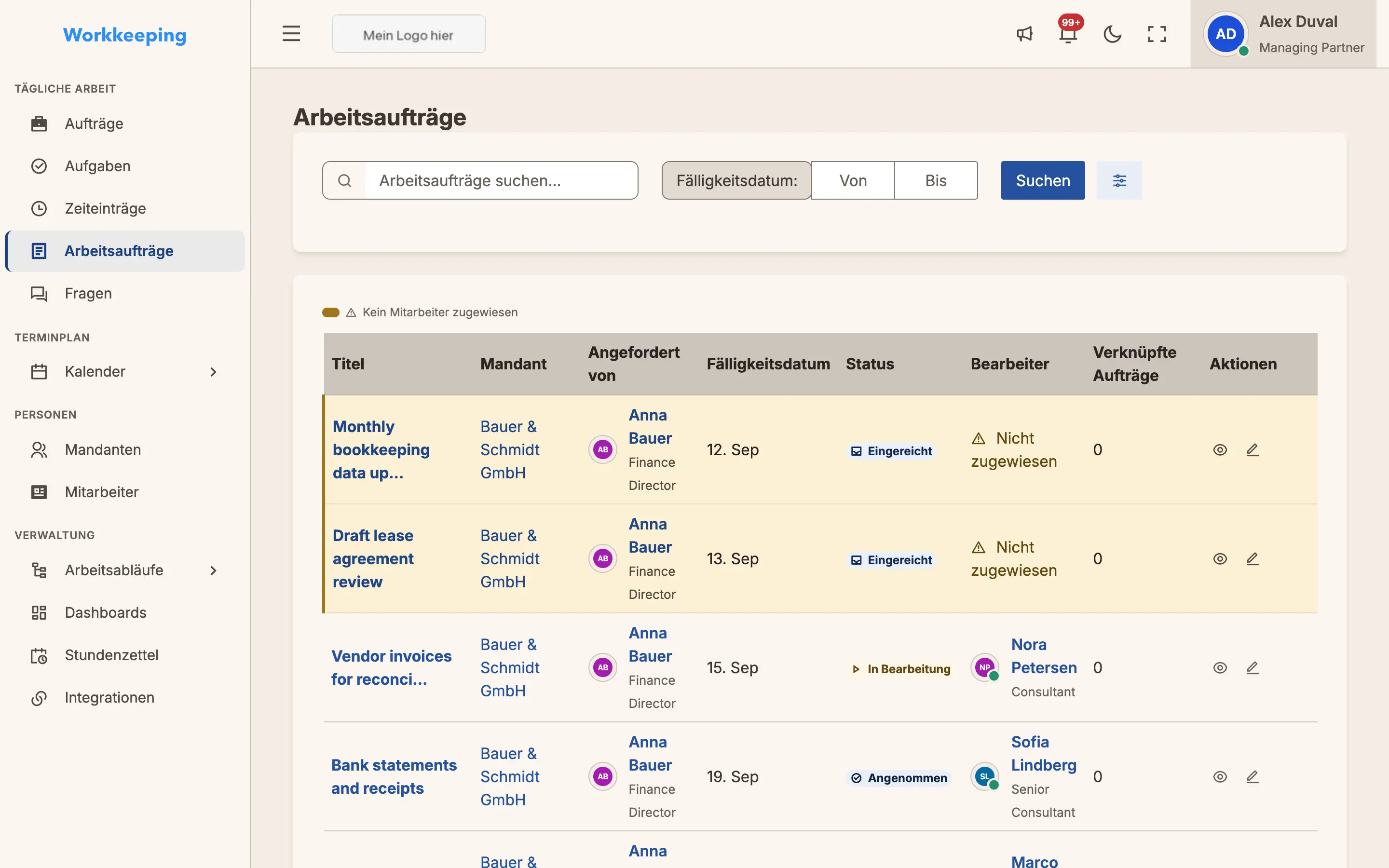1389x868 pixels.
Task: Open advanced filter sliders icon
Action: (x=1119, y=180)
